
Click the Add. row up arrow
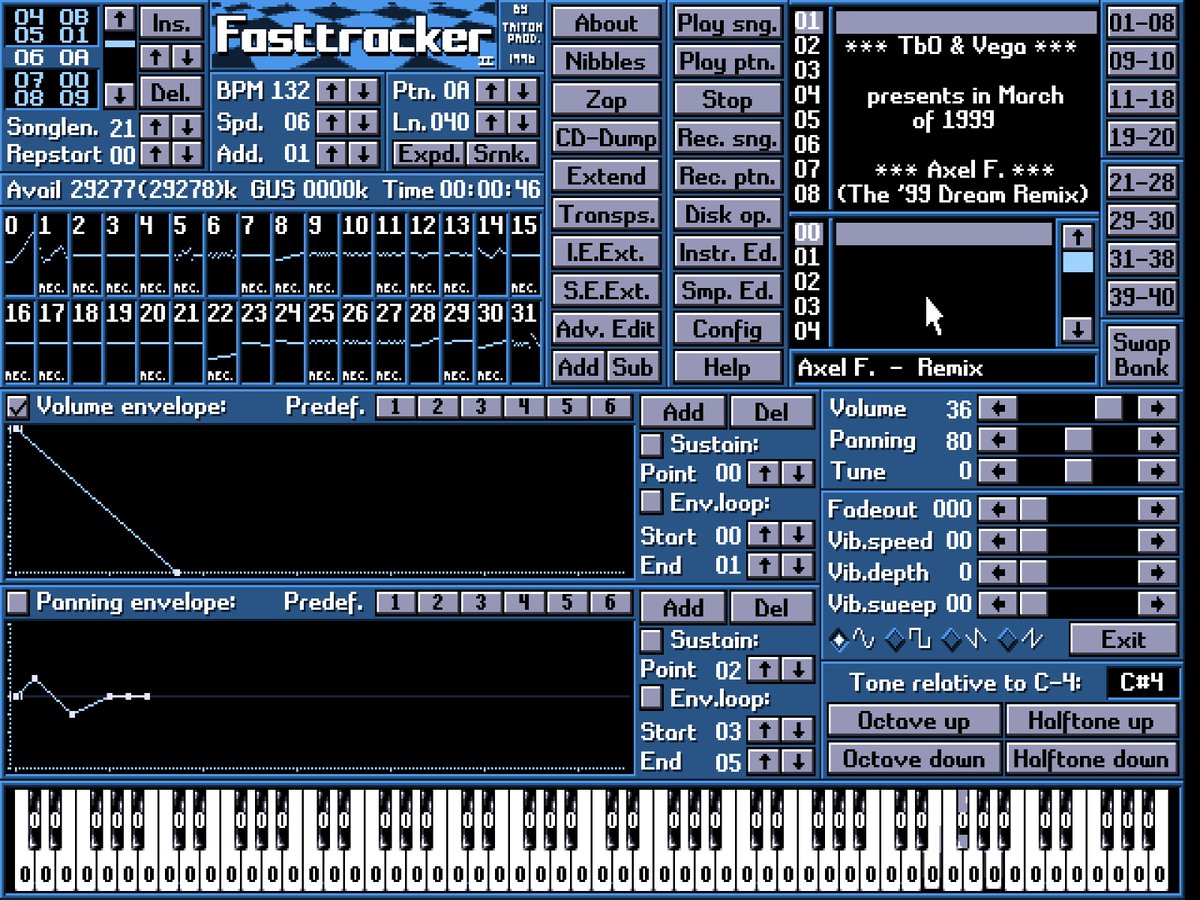click(x=330, y=154)
